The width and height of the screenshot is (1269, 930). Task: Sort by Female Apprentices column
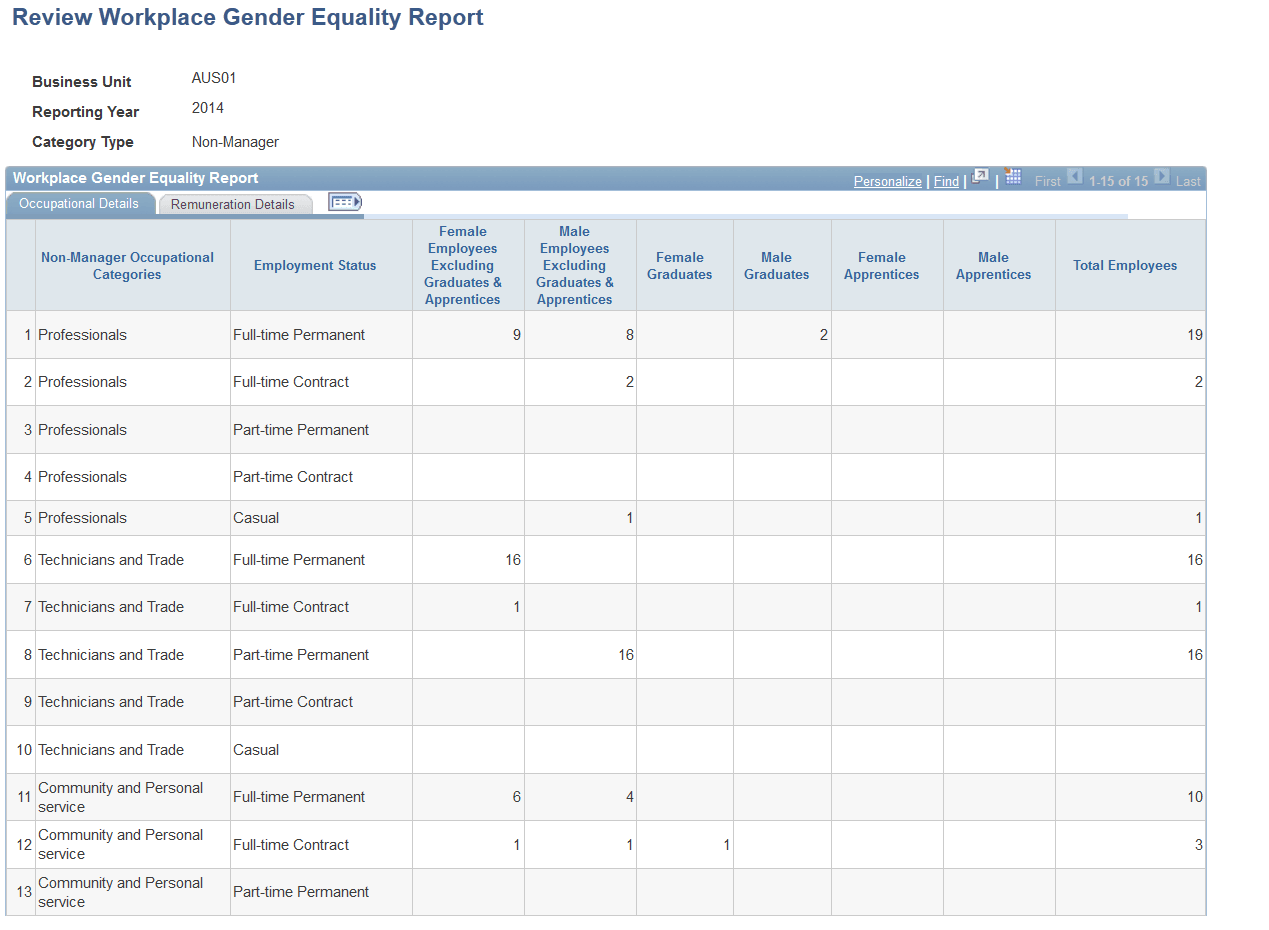click(x=881, y=264)
